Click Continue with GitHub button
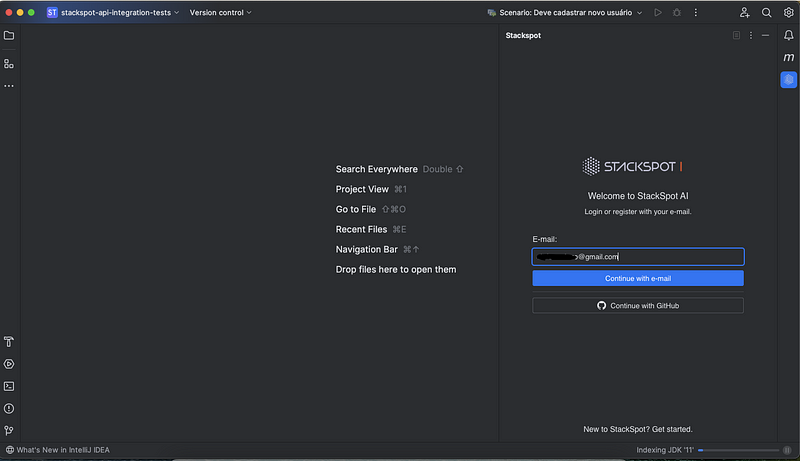The width and height of the screenshot is (800, 461). [638, 305]
